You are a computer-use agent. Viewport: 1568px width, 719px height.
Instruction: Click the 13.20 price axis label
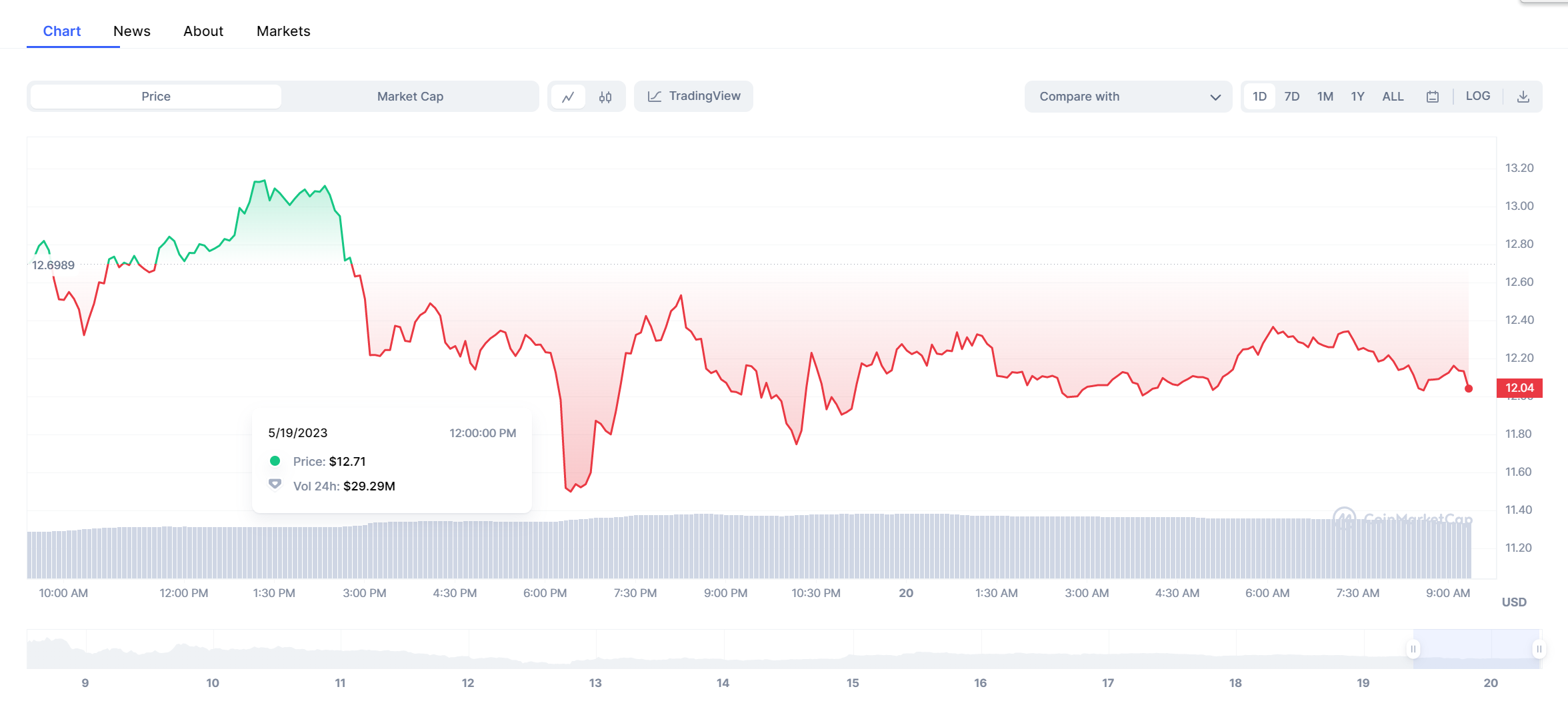tap(1519, 168)
